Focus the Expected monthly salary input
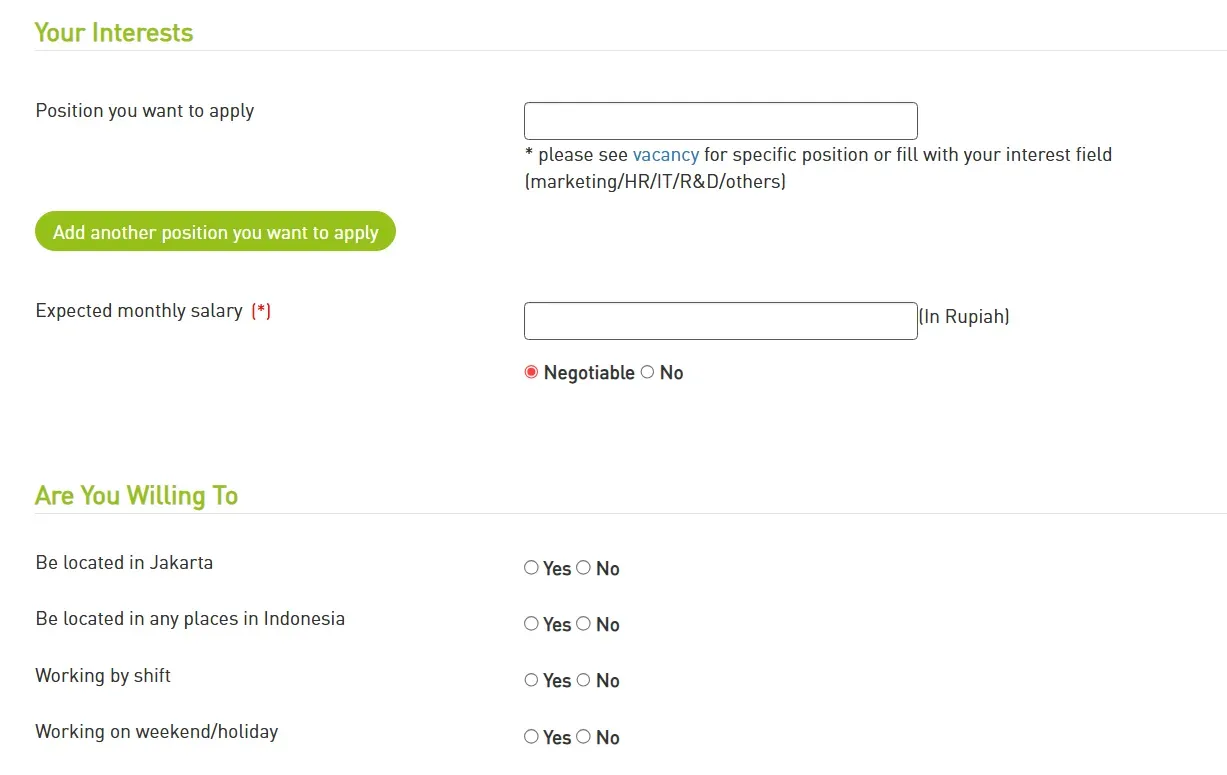This screenshot has height=775, width=1227. 720,321
